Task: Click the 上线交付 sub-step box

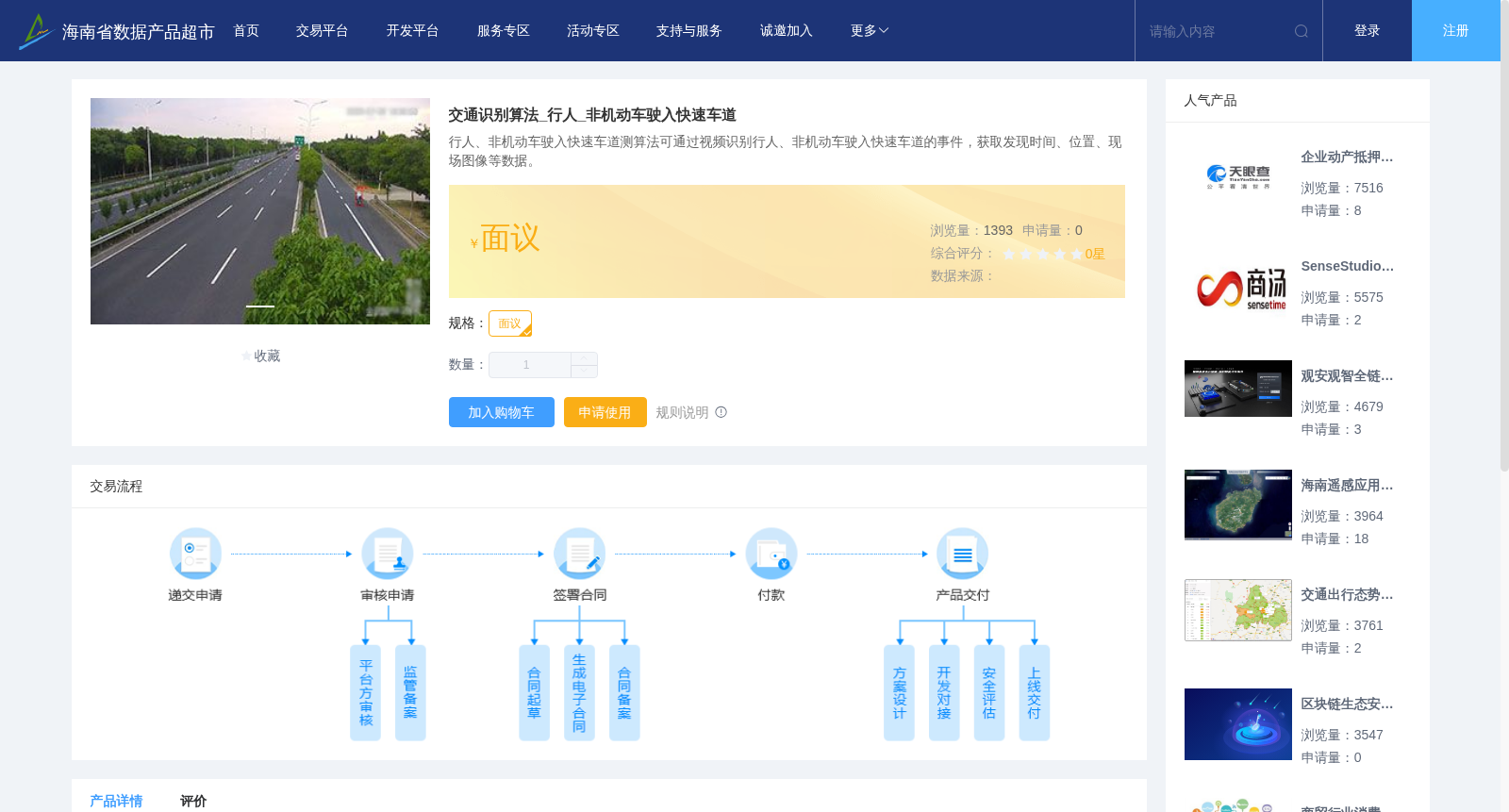Action: click(x=1035, y=693)
